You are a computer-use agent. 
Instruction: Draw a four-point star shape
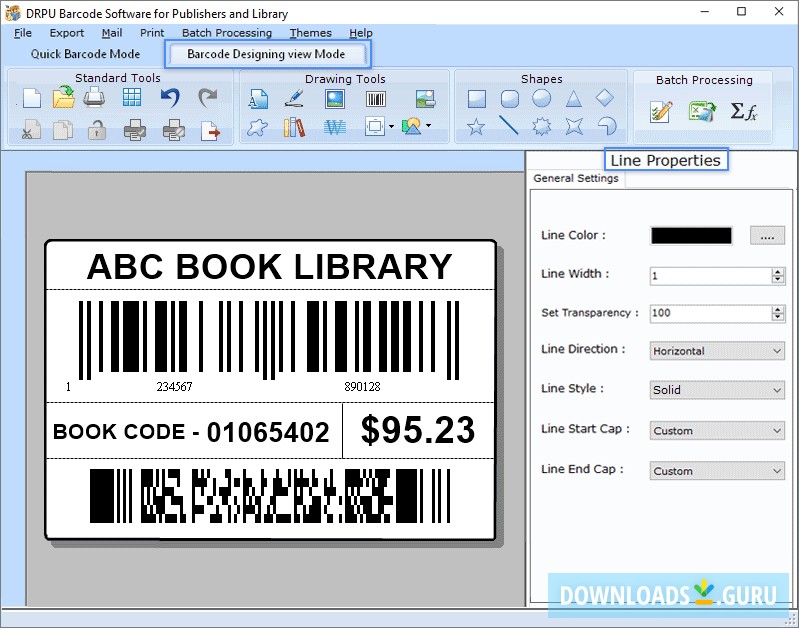[574, 126]
